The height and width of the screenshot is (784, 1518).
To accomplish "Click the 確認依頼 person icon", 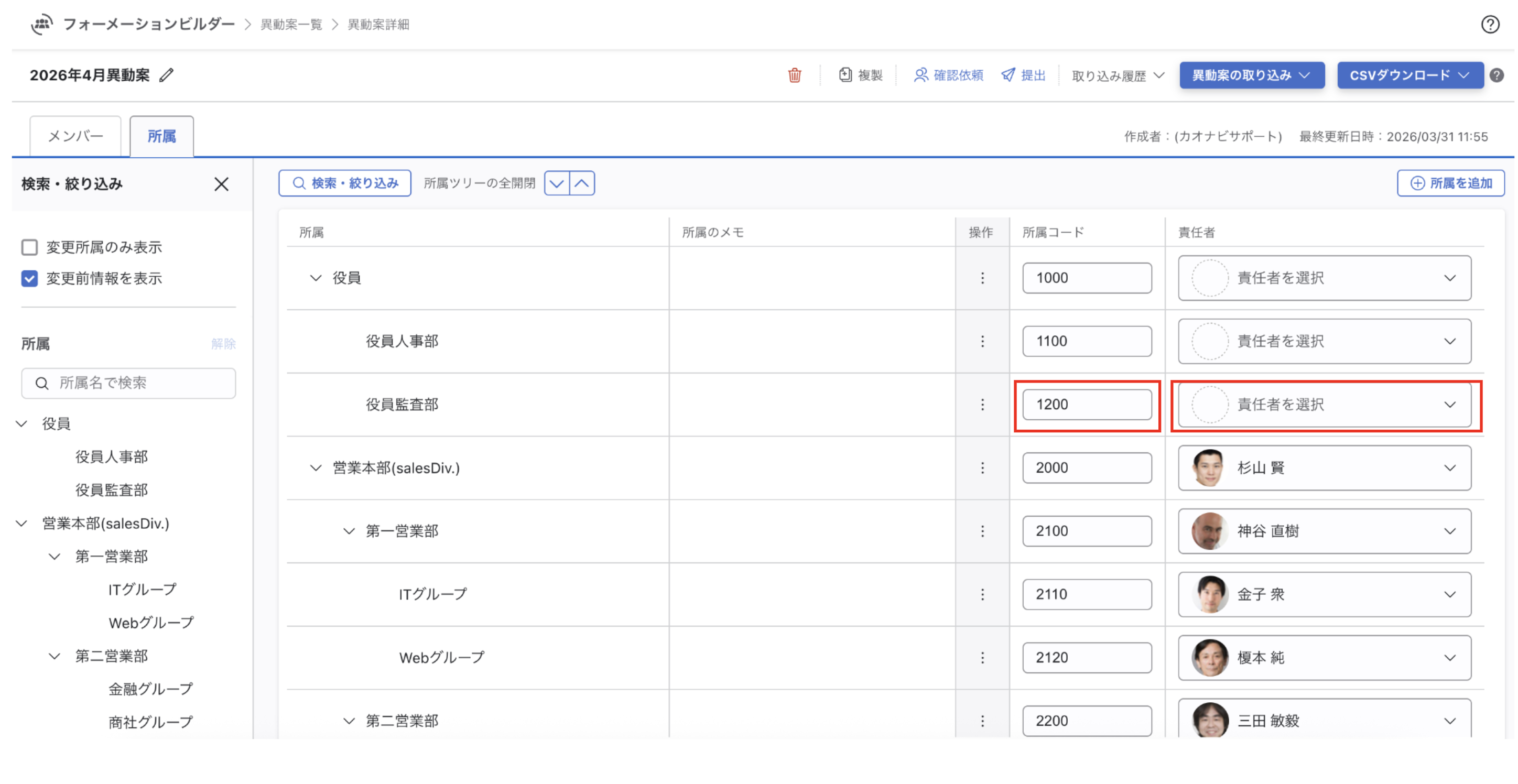I will [920, 75].
